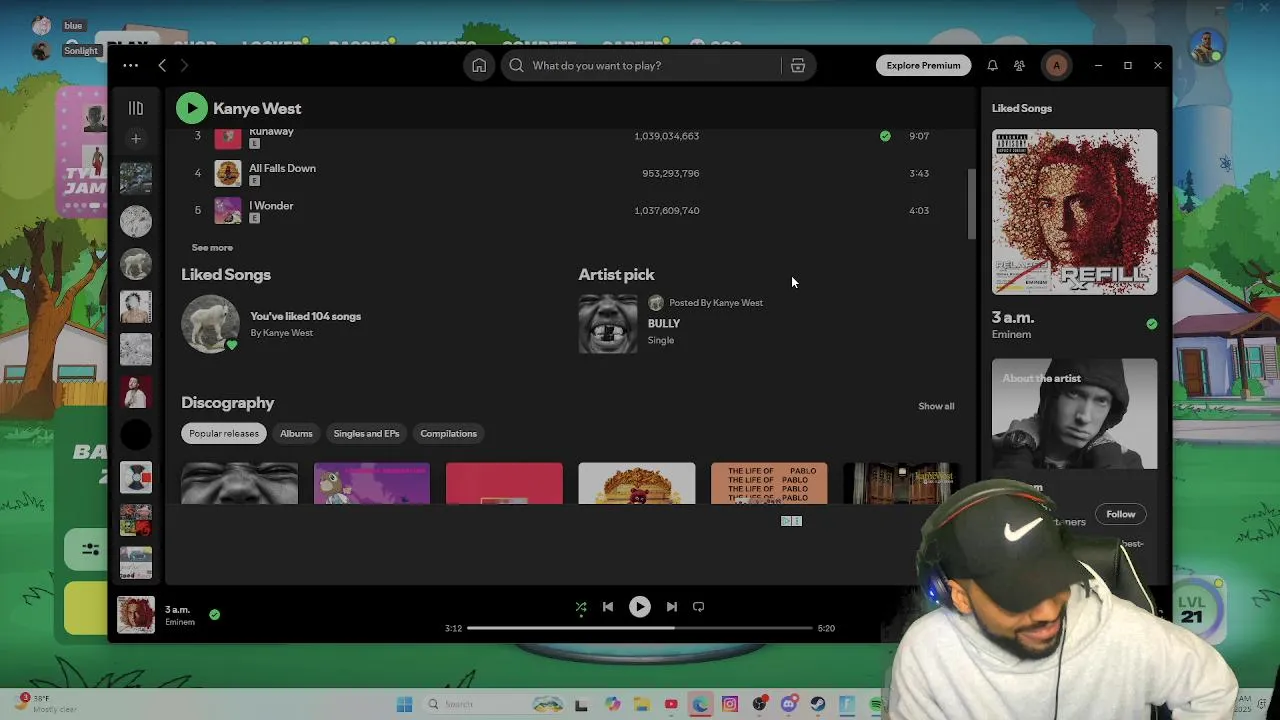Click the Liked Songs goat artwork
The width and height of the screenshot is (1280, 720).
(x=210, y=324)
